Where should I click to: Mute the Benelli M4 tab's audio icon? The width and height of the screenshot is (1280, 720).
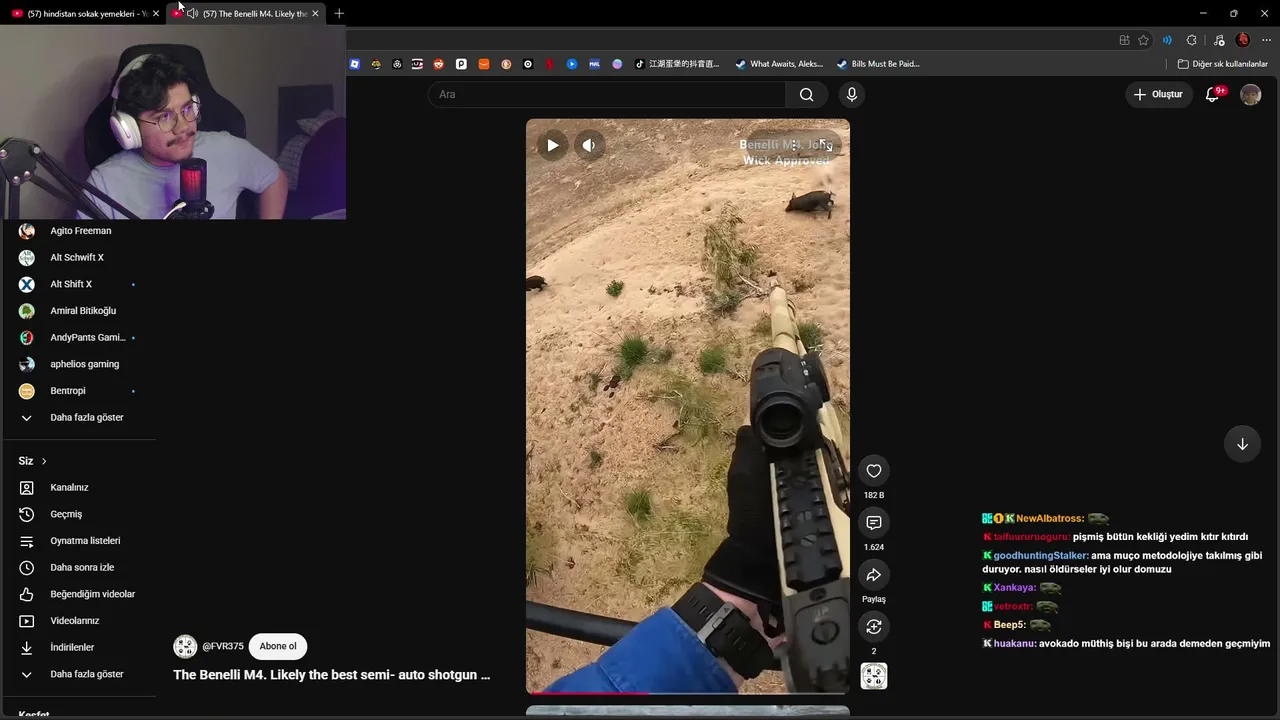(x=192, y=13)
